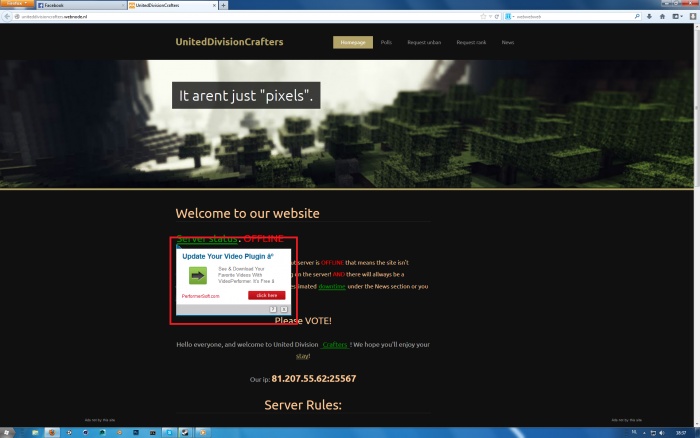Click the 'It arent just pixels' banner caption
Image resolution: width=700 pixels, height=438 pixels.
coord(246,96)
